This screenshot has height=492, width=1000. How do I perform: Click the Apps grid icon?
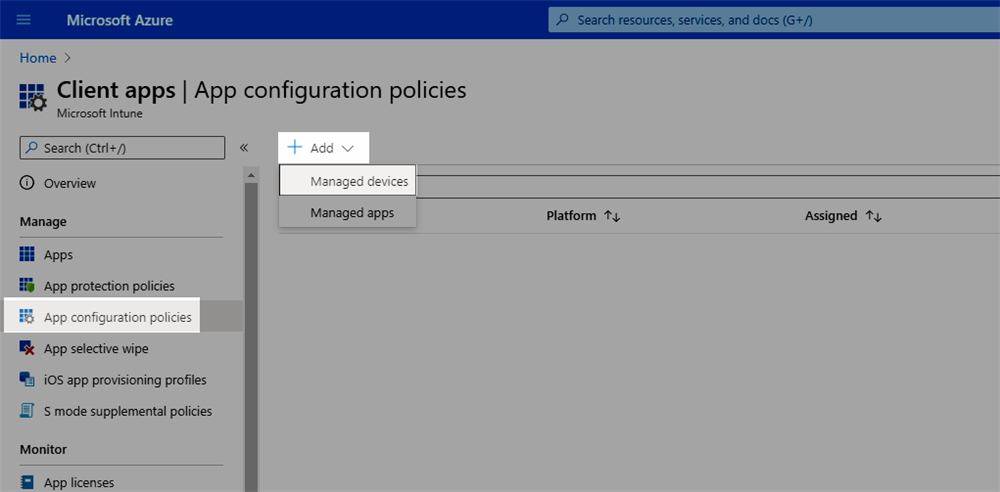tap(27, 255)
